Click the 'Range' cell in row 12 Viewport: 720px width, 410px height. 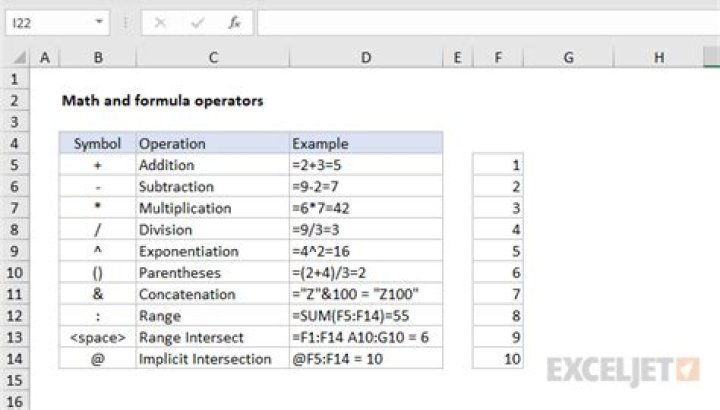pyautogui.click(x=213, y=316)
